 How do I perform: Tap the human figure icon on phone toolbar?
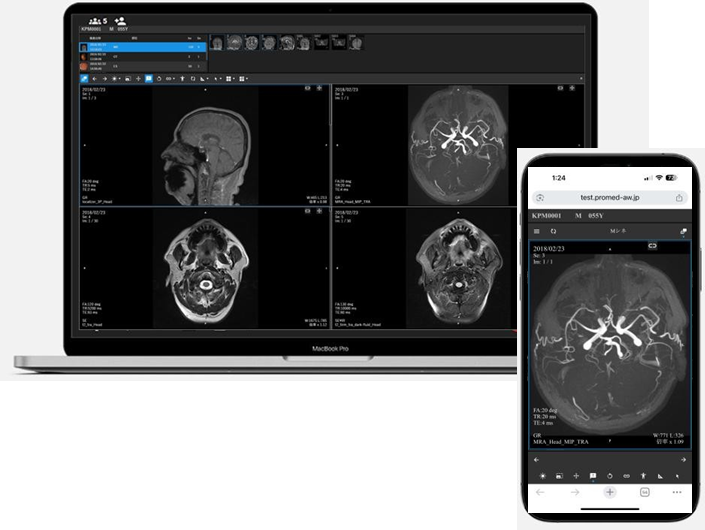643,476
